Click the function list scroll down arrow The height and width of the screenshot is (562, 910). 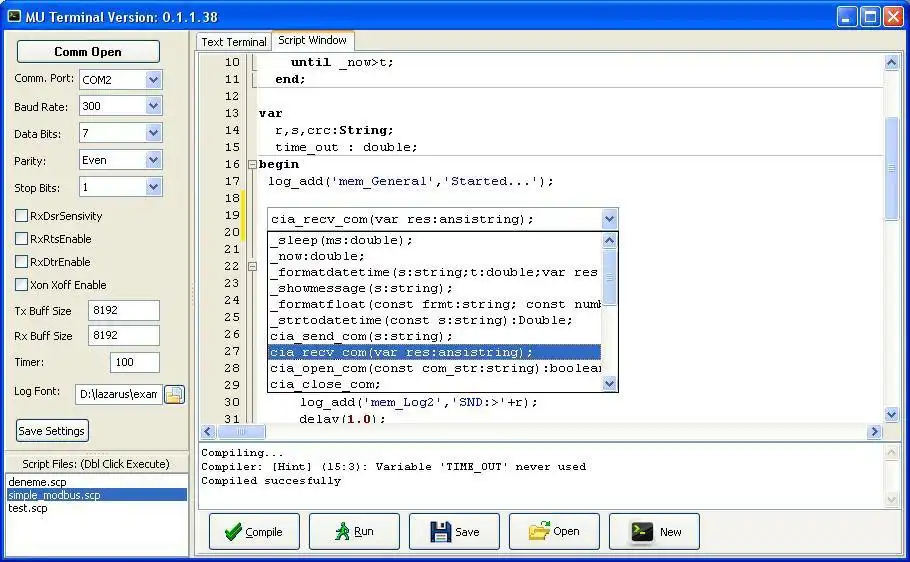[609, 384]
